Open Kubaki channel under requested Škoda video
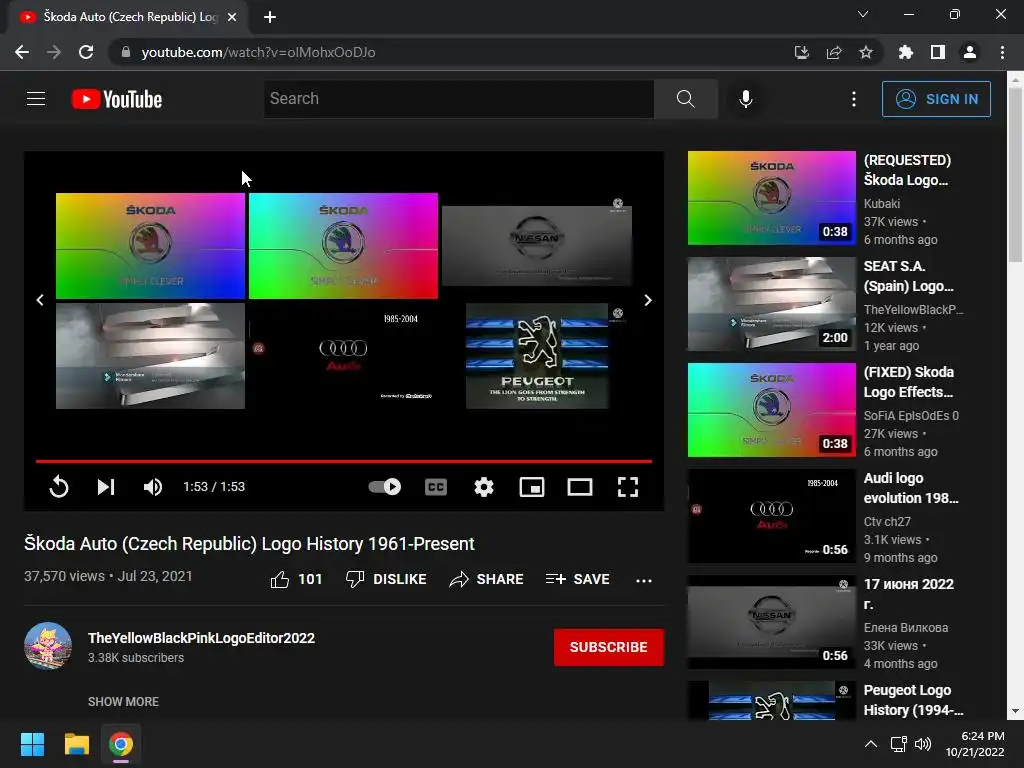1024x768 pixels. [882, 204]
